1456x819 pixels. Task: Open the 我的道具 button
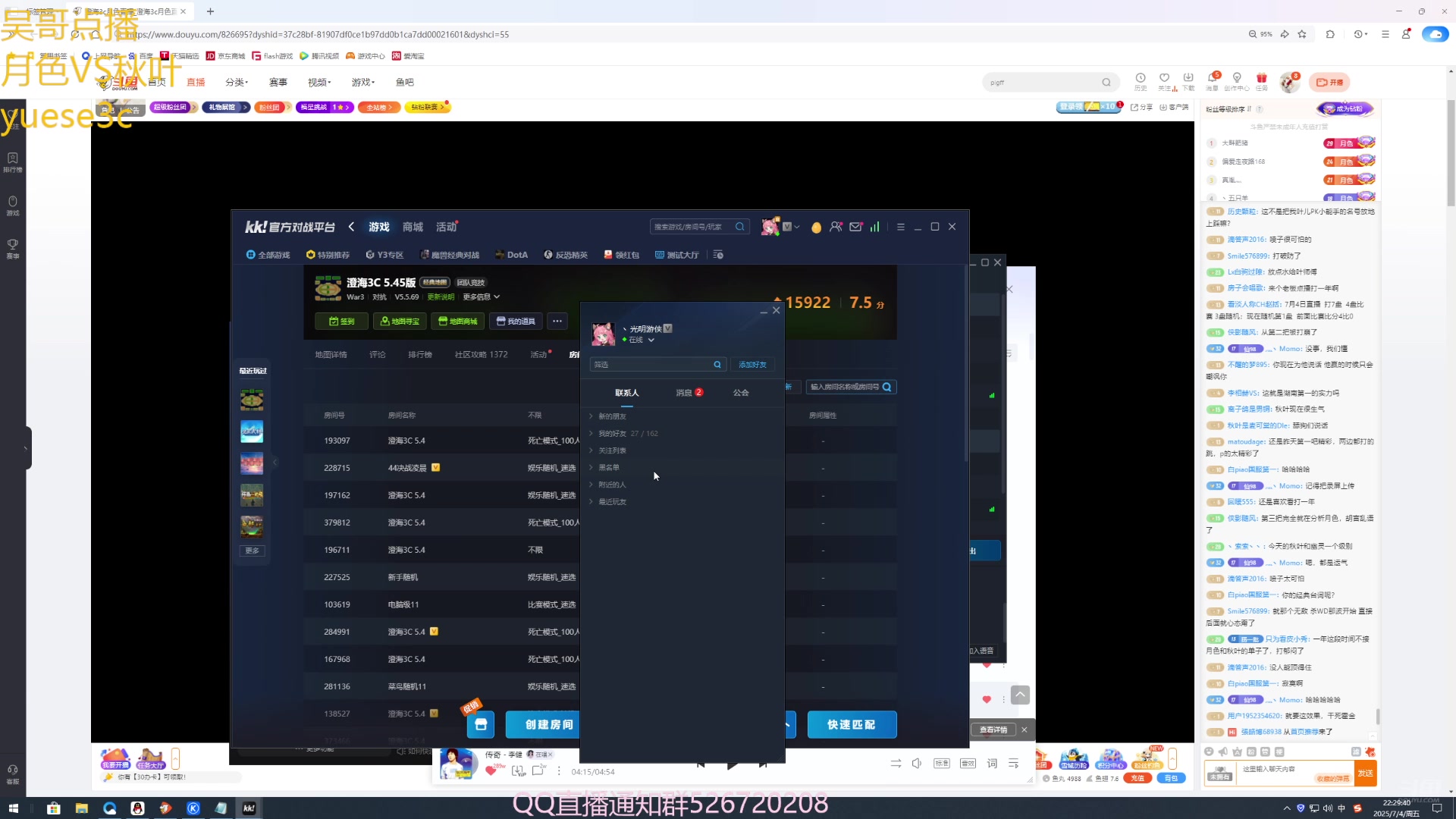pyautogui.click(x=516, y=322)
